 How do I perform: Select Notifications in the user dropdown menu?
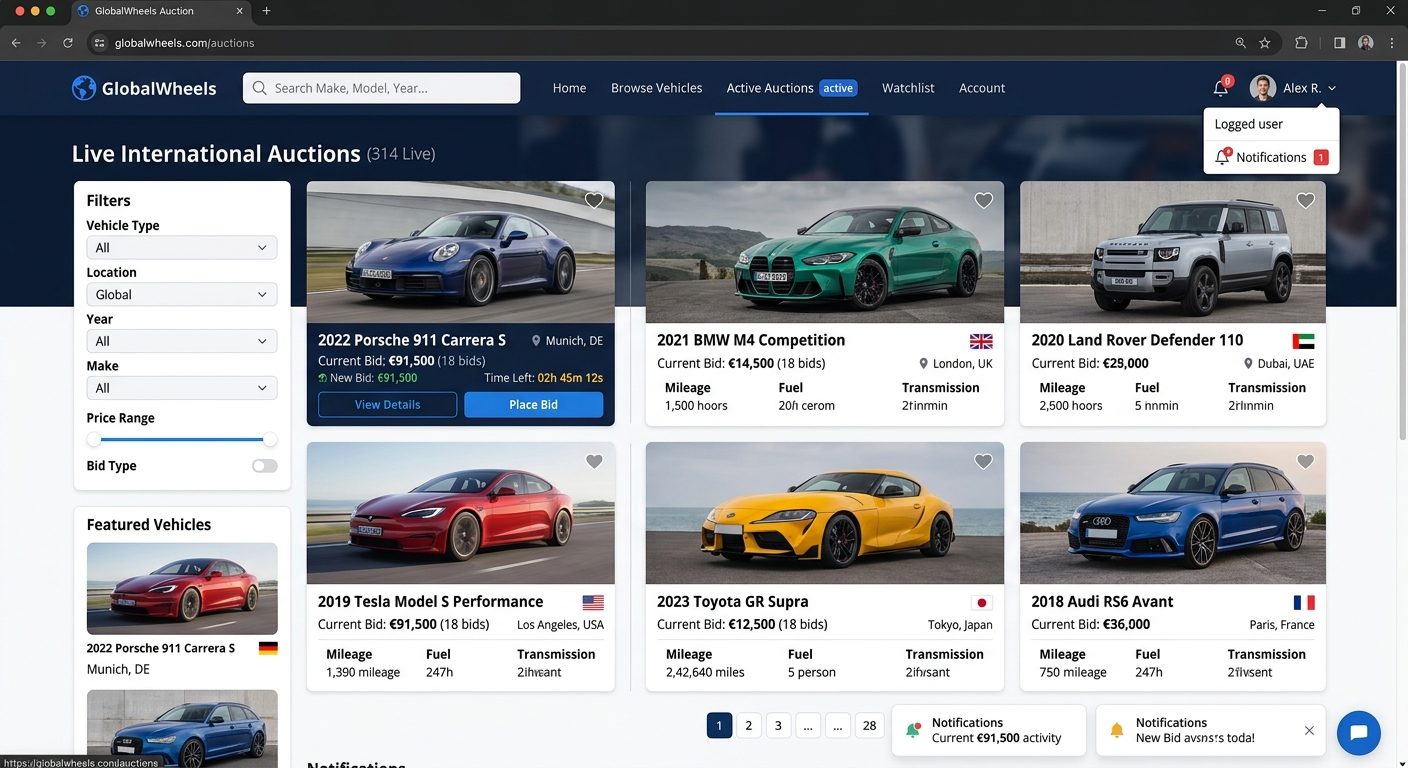click(x=1271, y=157)
